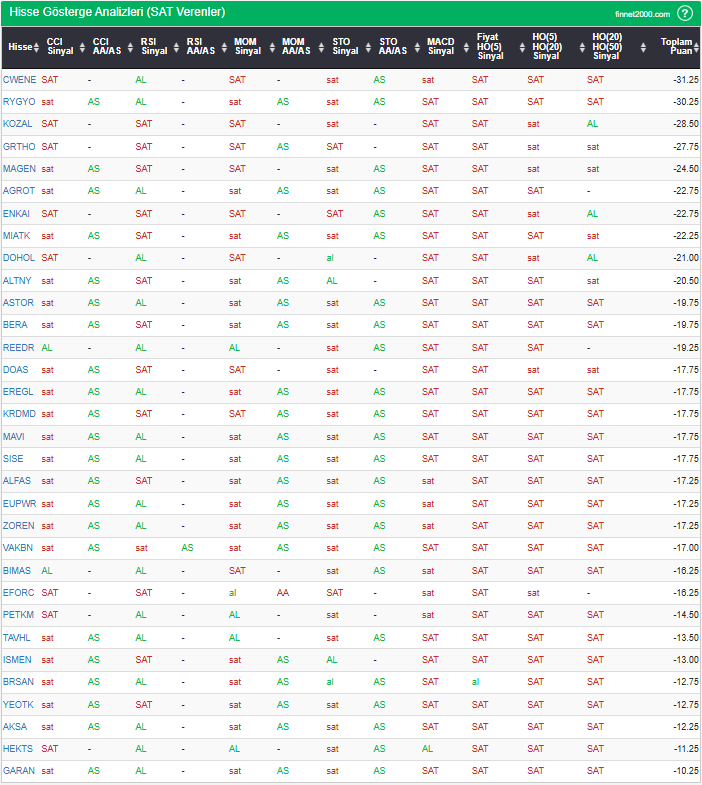Select the -28.50 score of KOZAL

click(685, 124)
